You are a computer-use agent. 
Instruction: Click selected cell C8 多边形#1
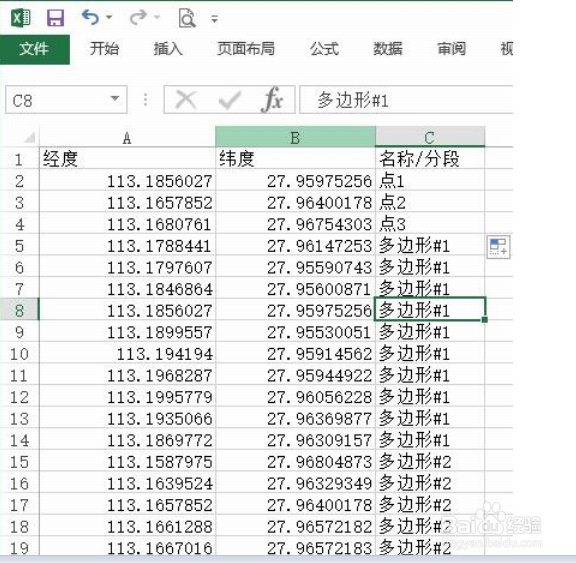[430, 310]
